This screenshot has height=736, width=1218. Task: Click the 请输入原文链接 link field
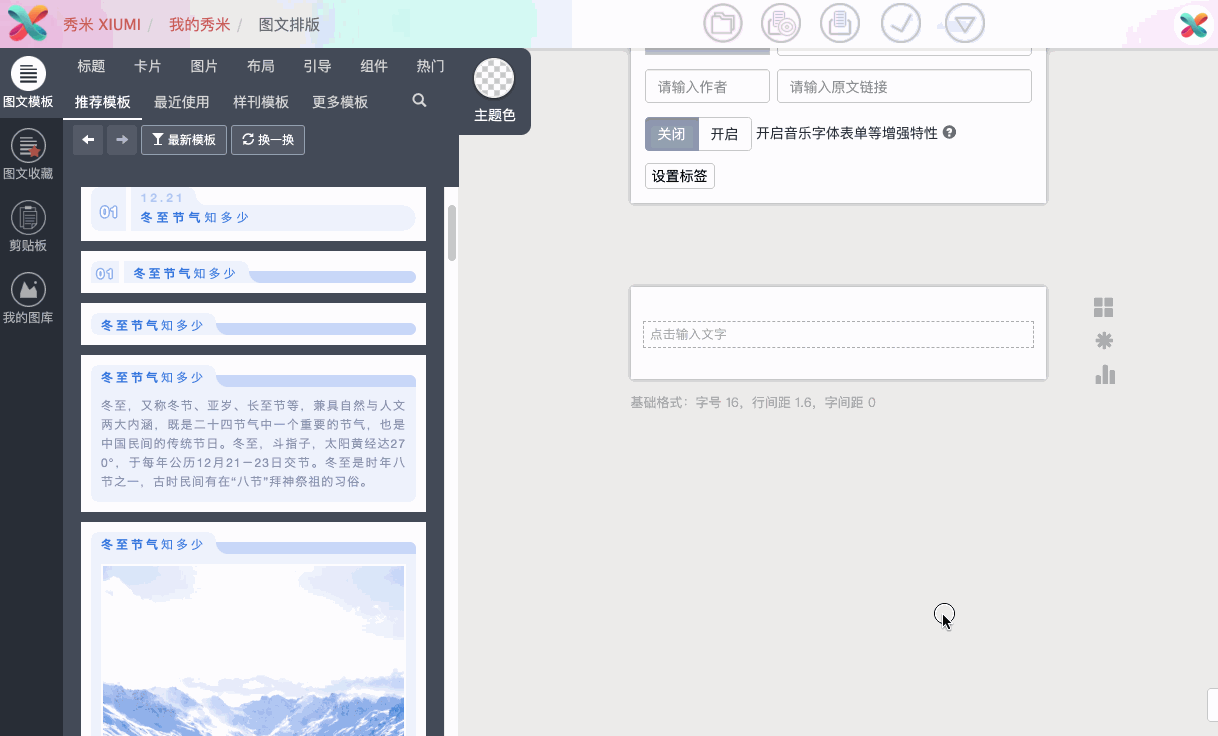[904, 86]
